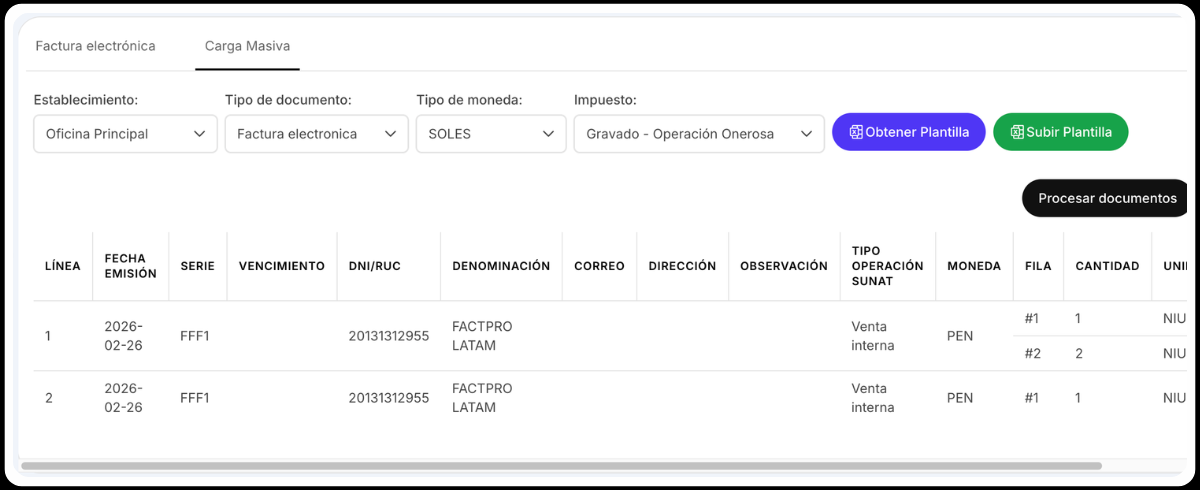1200x490 pixels.
Task: Select the Carga Masiva tab
Action: (x=247, y=46)
